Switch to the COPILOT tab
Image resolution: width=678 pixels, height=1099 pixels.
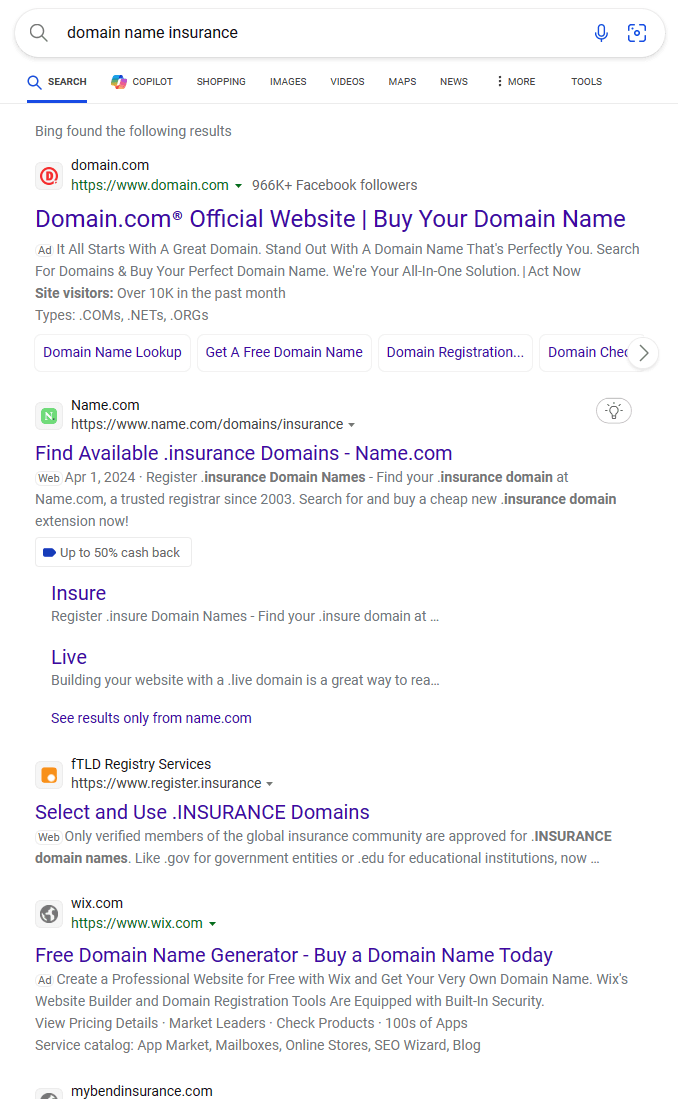tap(142, 81)
